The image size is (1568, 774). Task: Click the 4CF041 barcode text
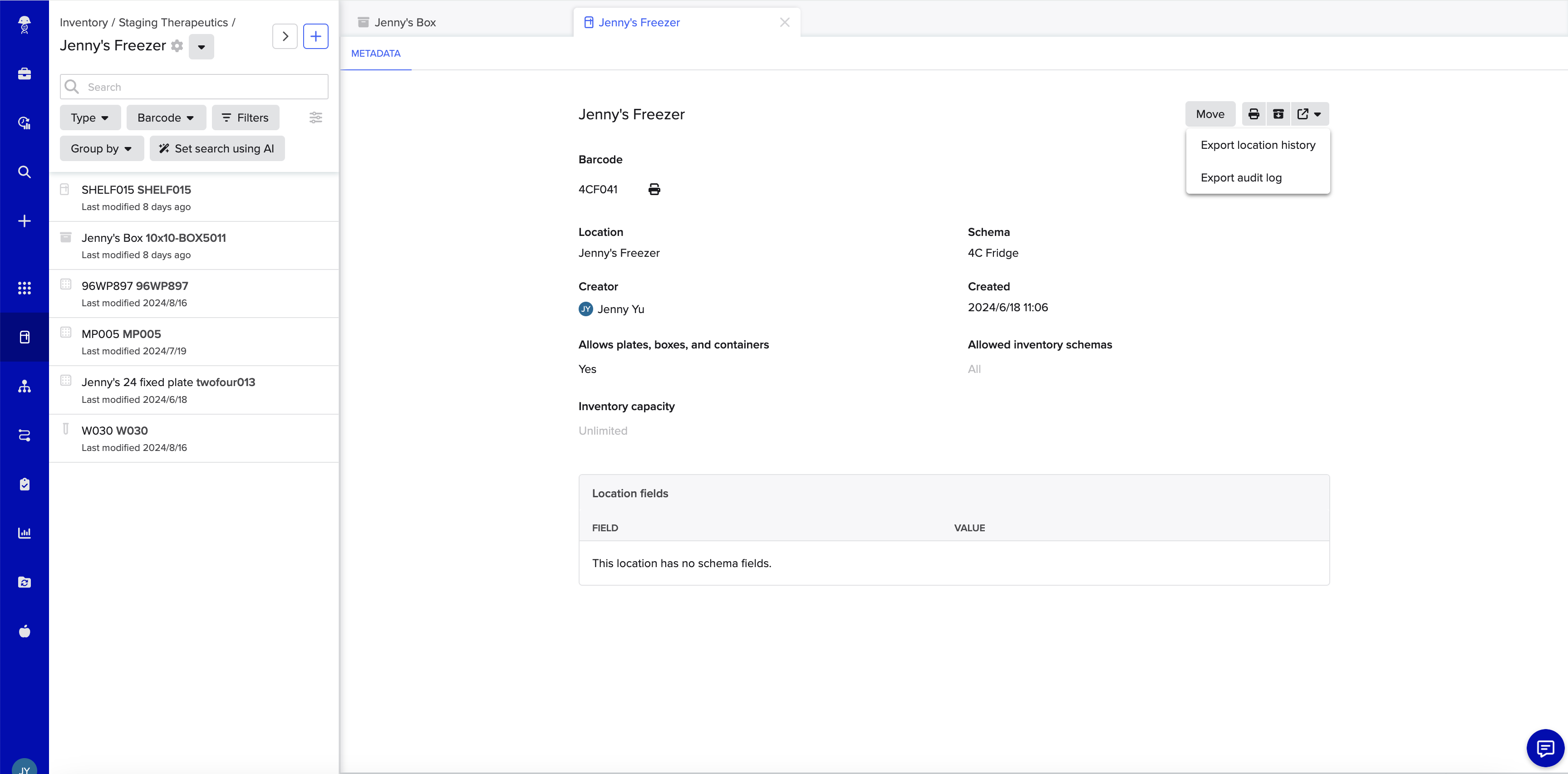pyautogui.click(x=598, y=189)
